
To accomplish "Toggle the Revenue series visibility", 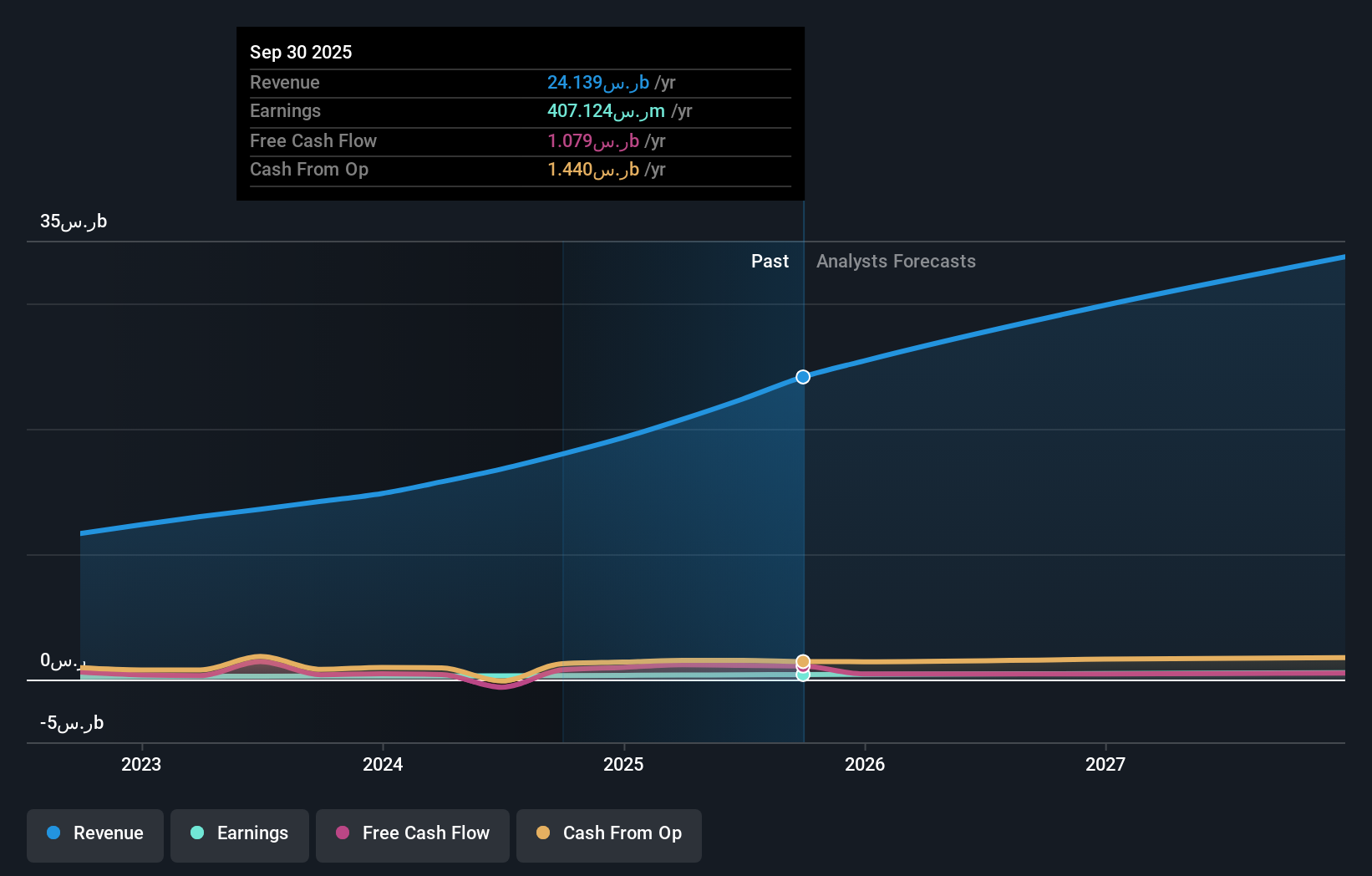I will pyautogui.click(x=94, y=835).
